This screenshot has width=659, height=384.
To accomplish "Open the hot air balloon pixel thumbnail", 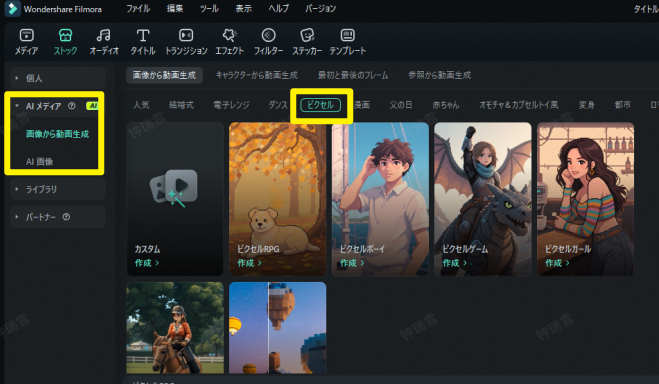I will point(277,328).
